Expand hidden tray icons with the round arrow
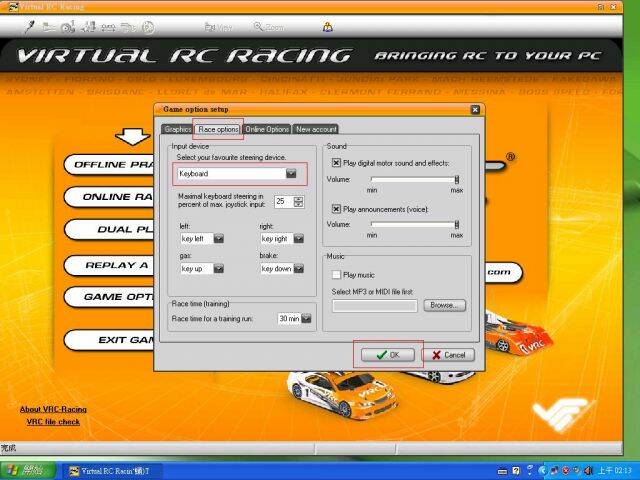640x480 pixels. 542,471
